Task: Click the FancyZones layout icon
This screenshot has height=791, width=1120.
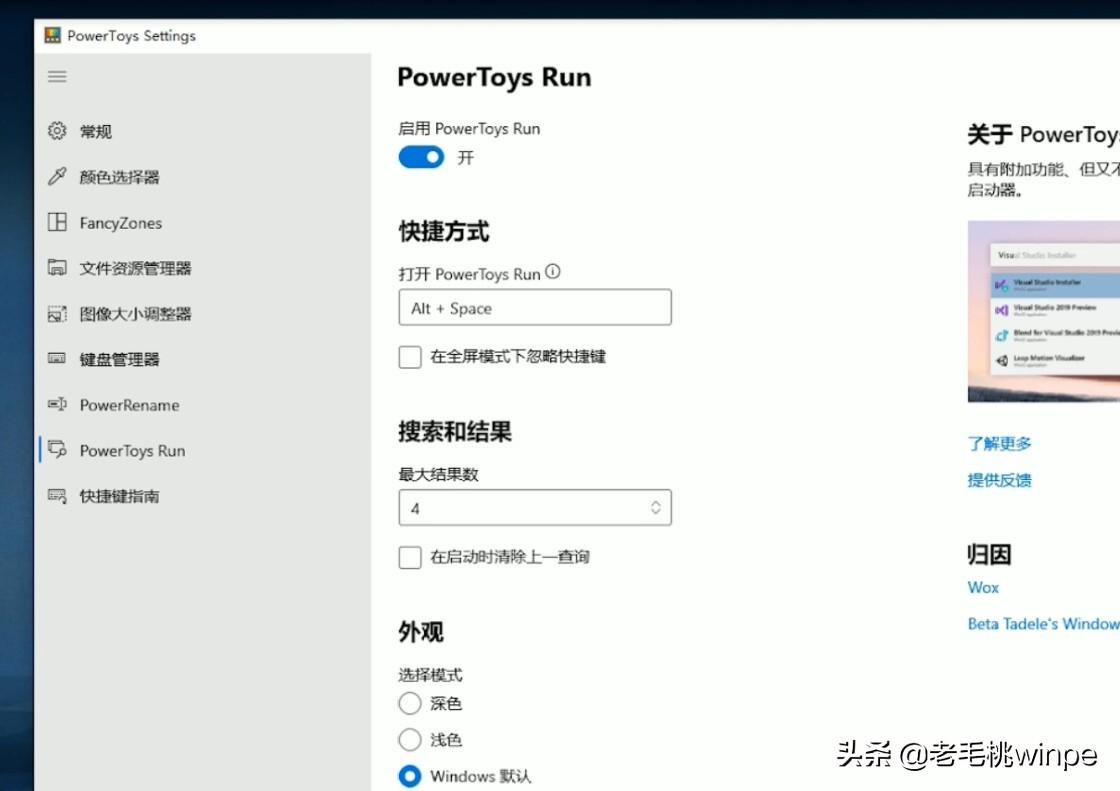Action: pyautogui.click(x=57, y=222)
